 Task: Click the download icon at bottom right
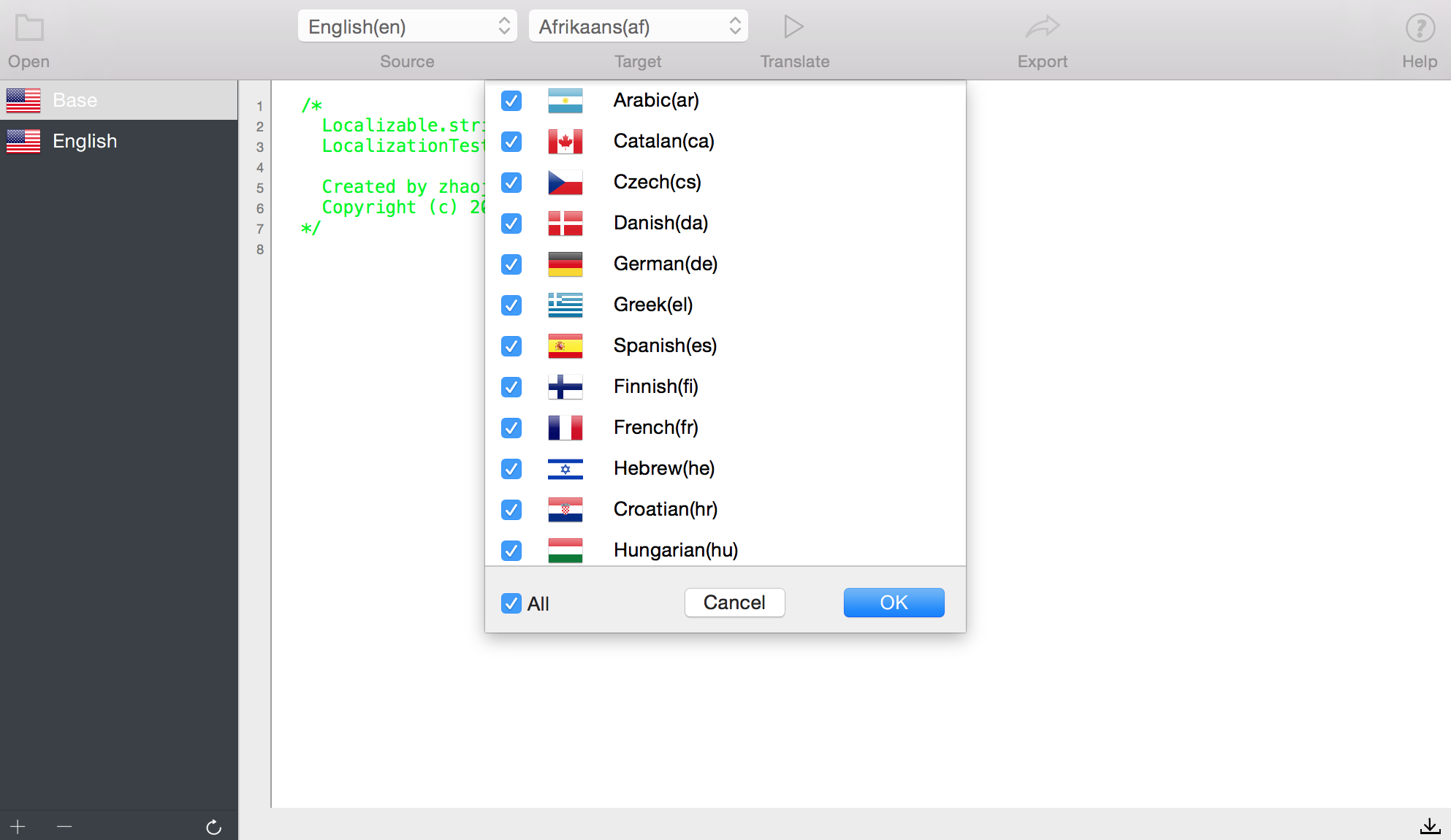tap(1429, 827)
